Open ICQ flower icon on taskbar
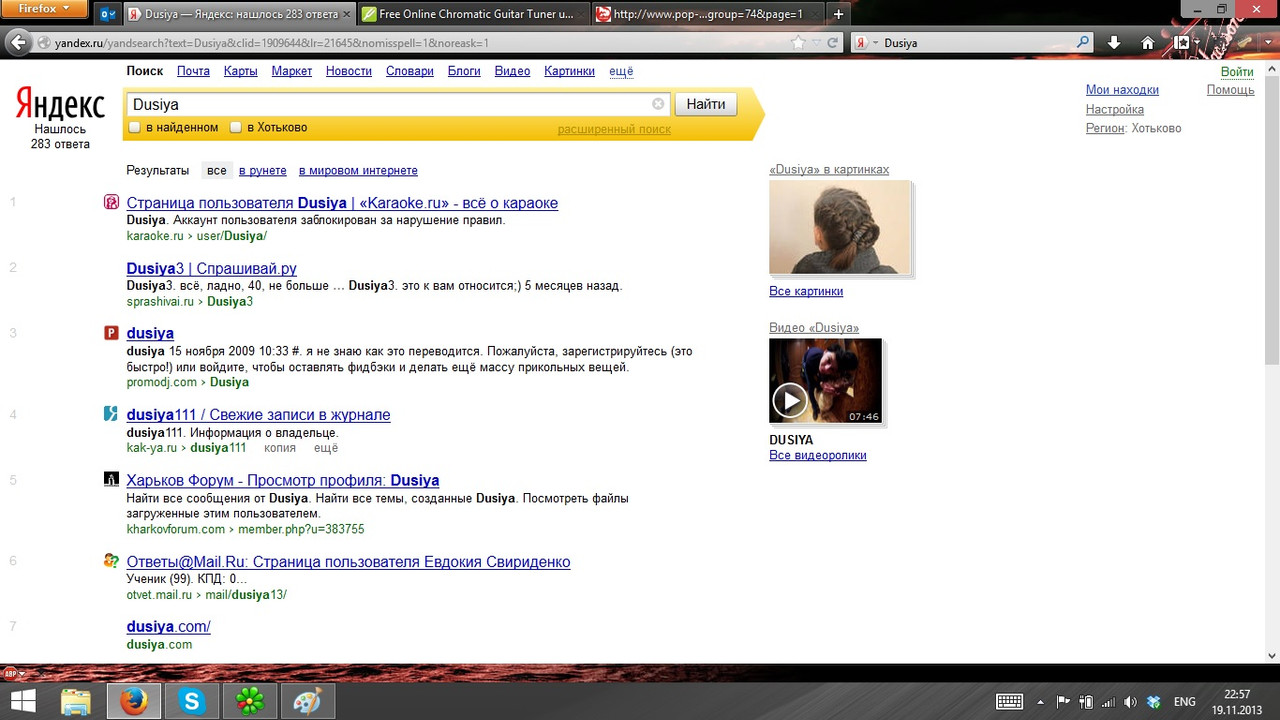 (x=249, y=701)
